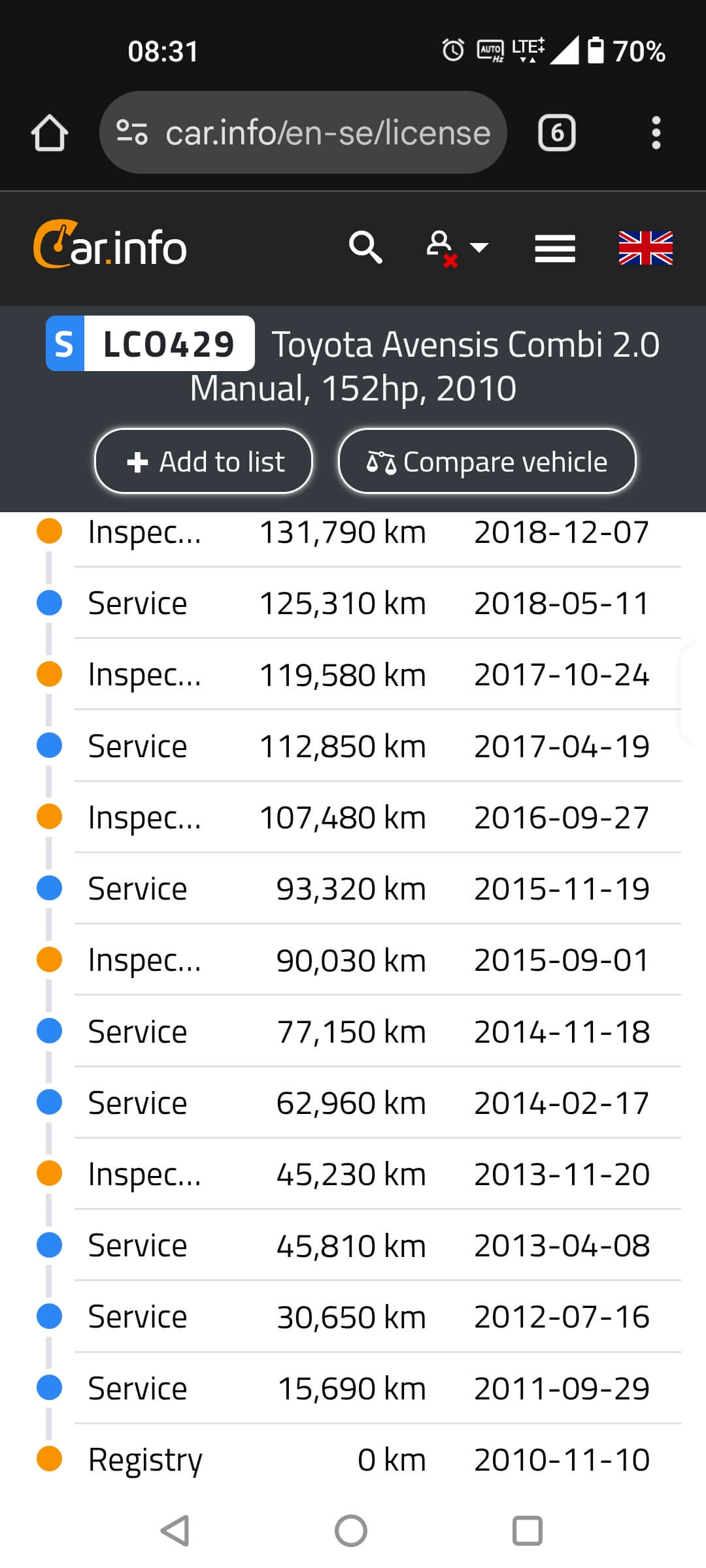Image resolution: width=706 pixels, height=1568 pixels.
Task: Open the Service entry dated 2018-05-11
Action: [377, 603]
